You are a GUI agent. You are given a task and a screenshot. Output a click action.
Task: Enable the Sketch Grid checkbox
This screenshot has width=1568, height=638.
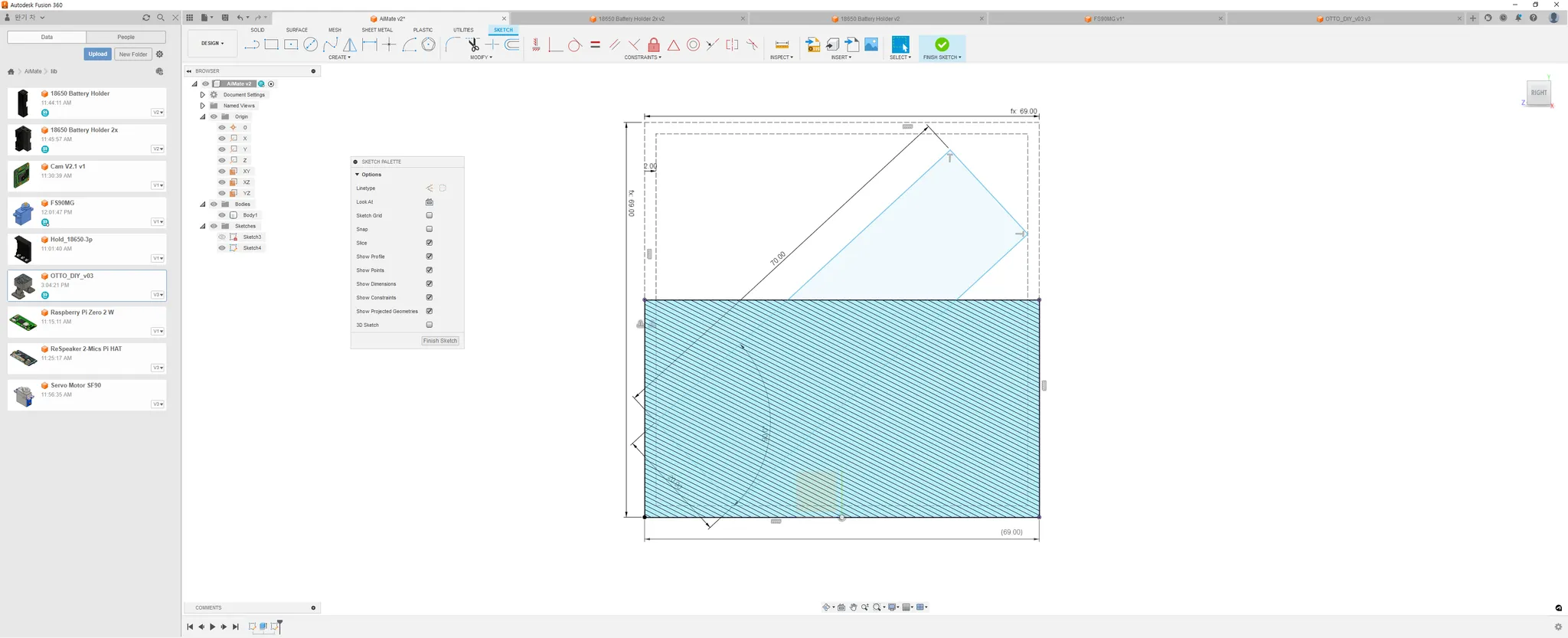tap(429, 216)
